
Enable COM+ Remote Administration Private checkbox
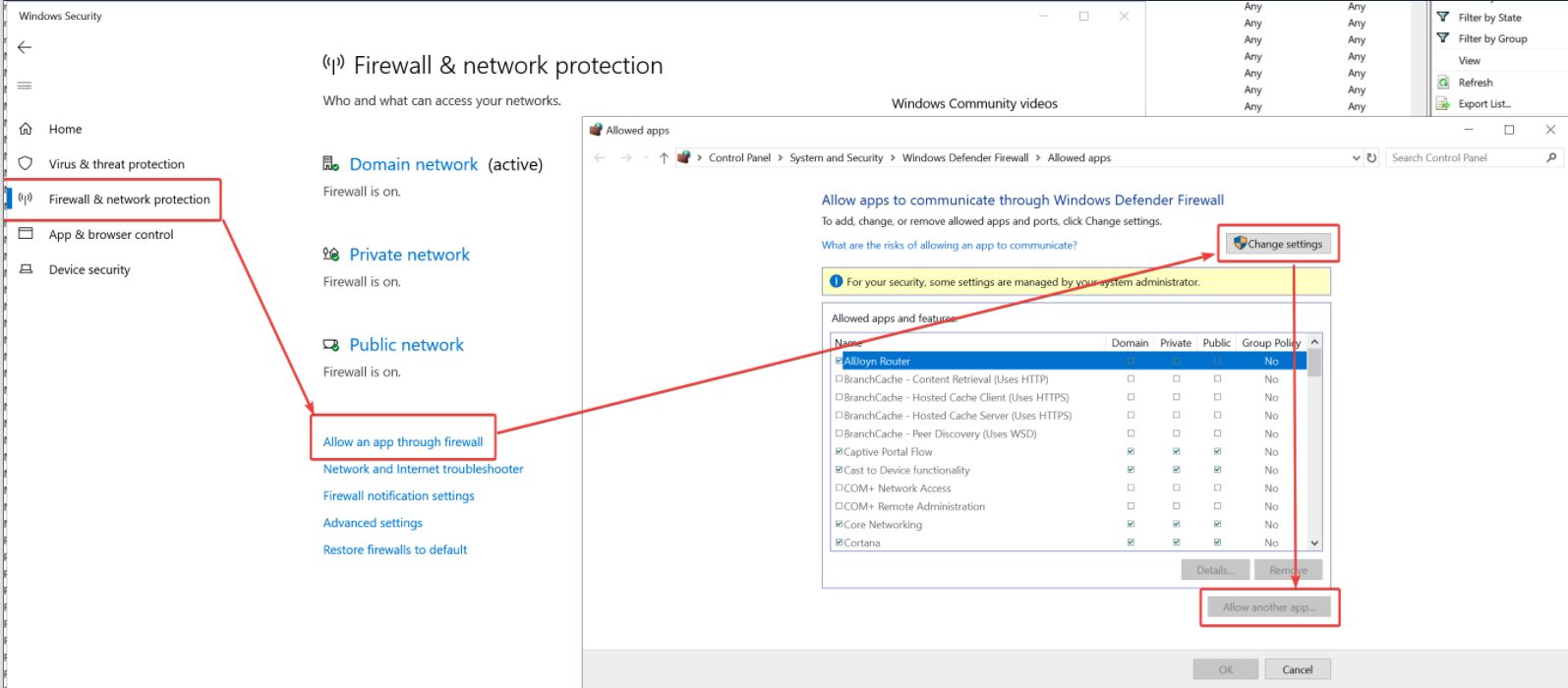point(1176,506)
